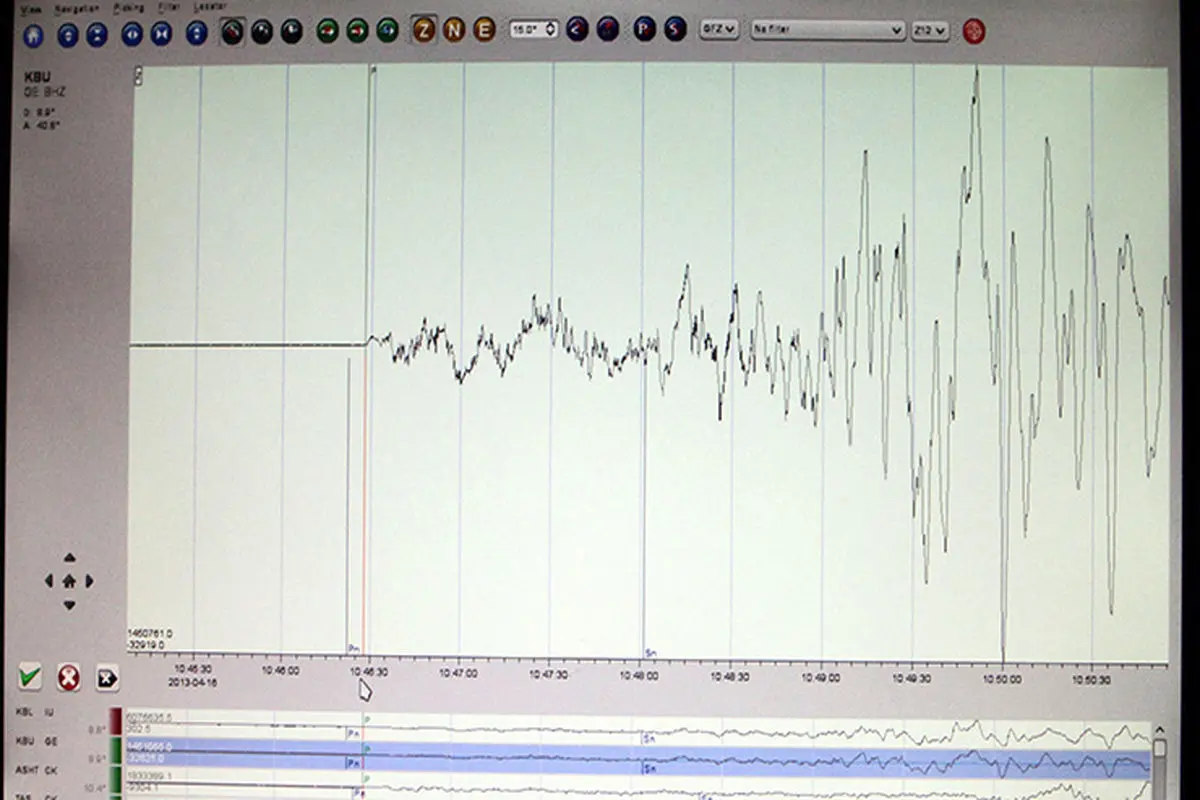Select the Z component button

(x=424, y=30)
